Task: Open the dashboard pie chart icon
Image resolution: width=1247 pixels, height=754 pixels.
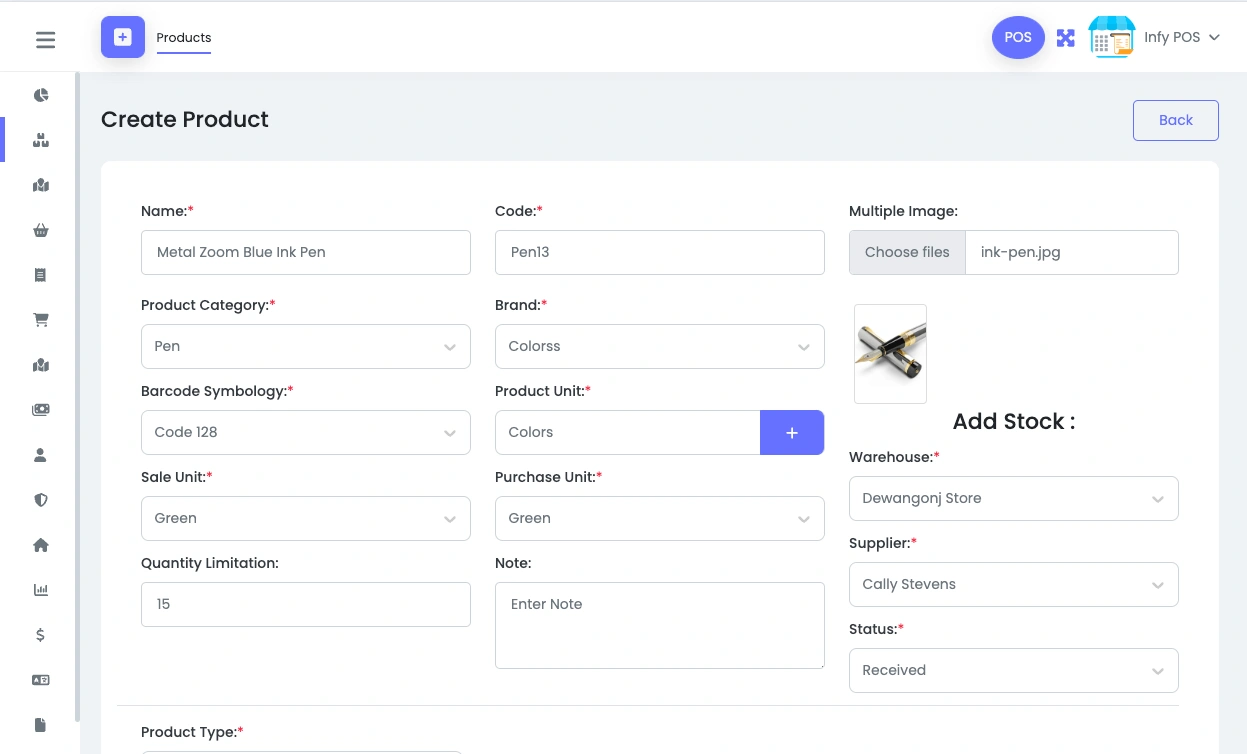Action: tap(41, 96)
